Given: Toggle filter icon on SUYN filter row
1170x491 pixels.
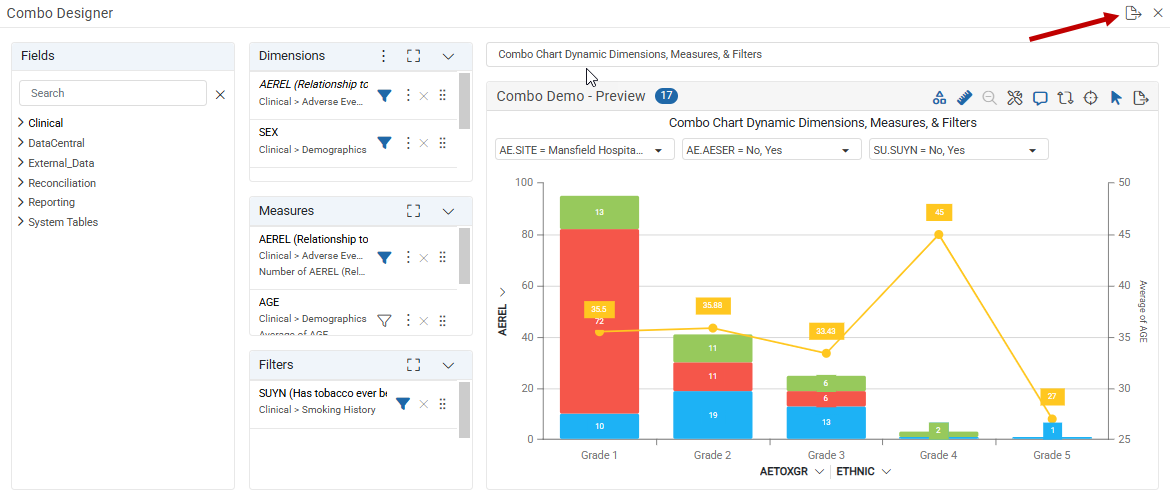Looking at the screenshot, I should click(403, 404).
